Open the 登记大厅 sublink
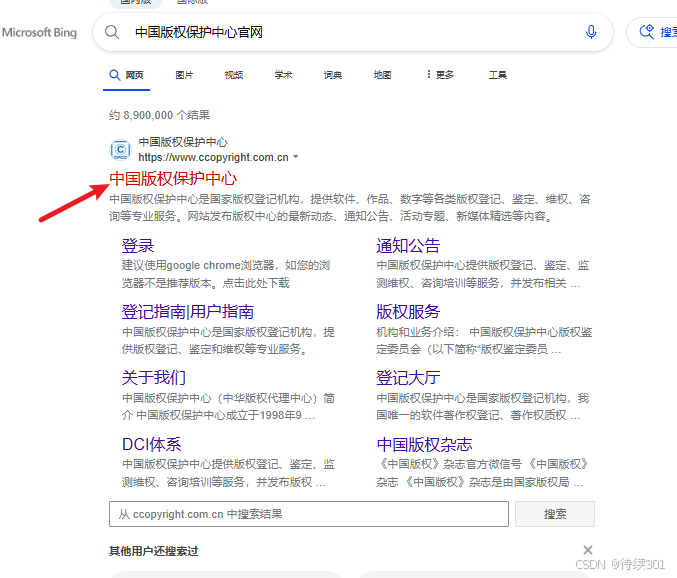 click(x=408, y=378)
